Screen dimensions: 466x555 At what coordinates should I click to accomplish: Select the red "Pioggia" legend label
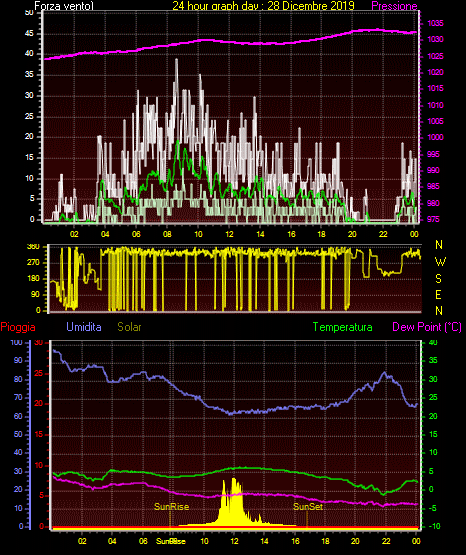point(18,327)
